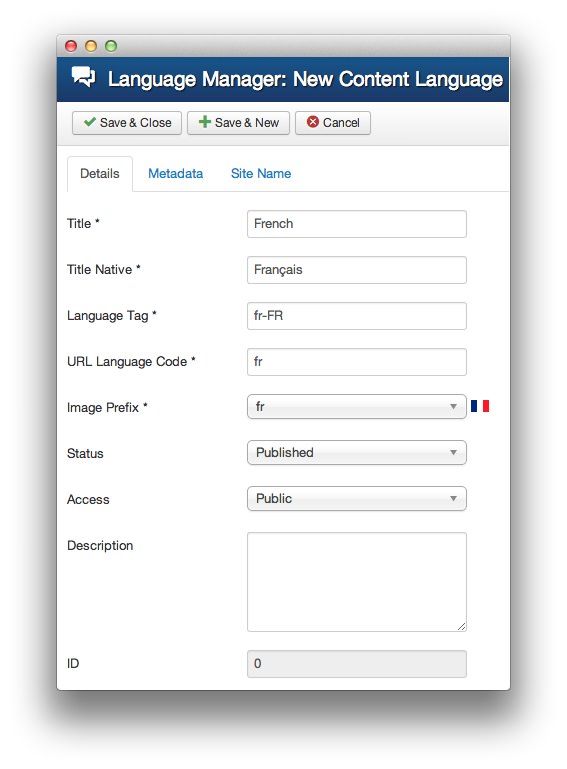Minimize the window with the yellow button
This screenshot has height=769, width=567.
91,46
